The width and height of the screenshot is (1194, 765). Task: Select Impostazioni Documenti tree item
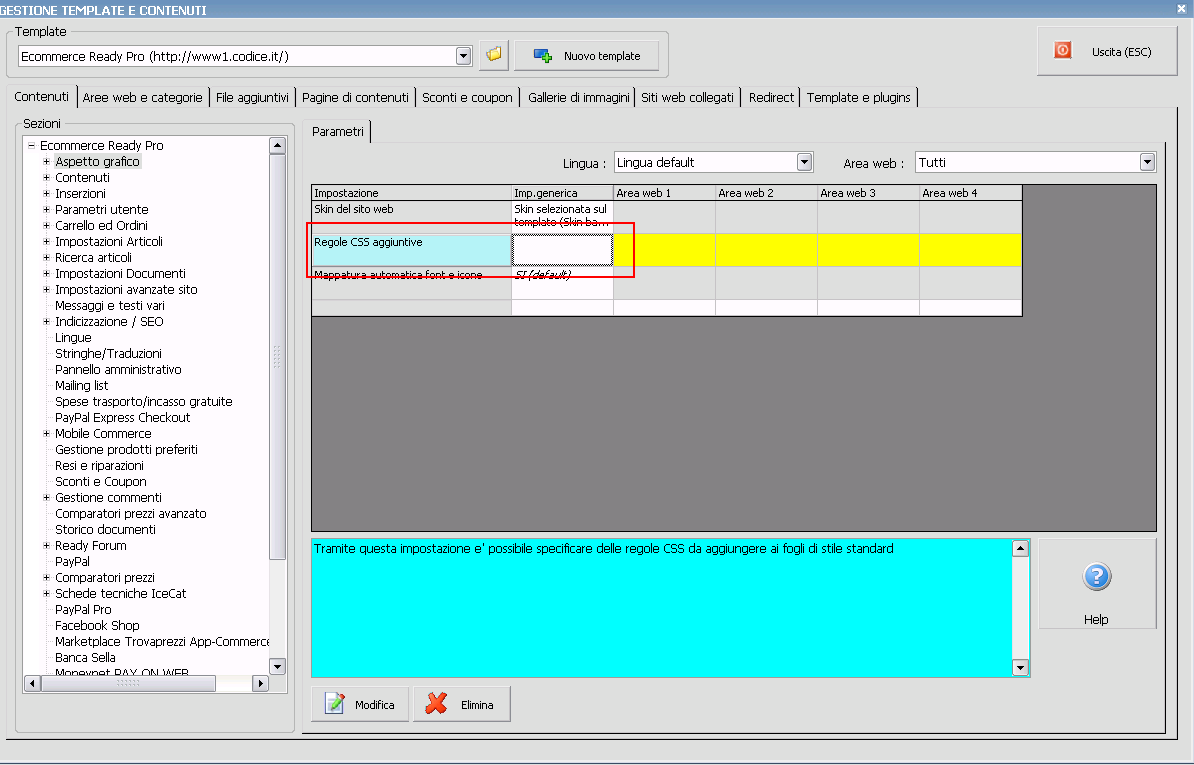click(x=120, y=273)
